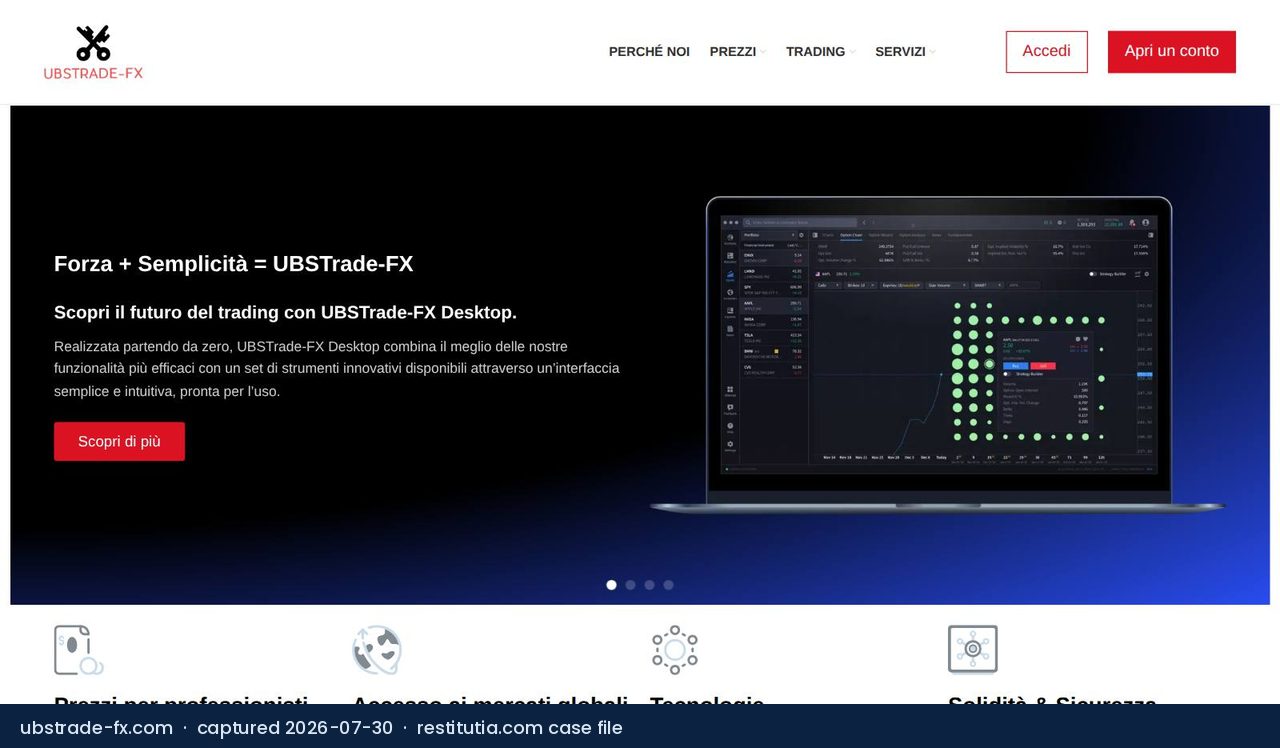This screenshot has width=1280, height=748.
Task: Click the safe icon for Solidità & Sicurezza
Action: (x=973, y=650)
